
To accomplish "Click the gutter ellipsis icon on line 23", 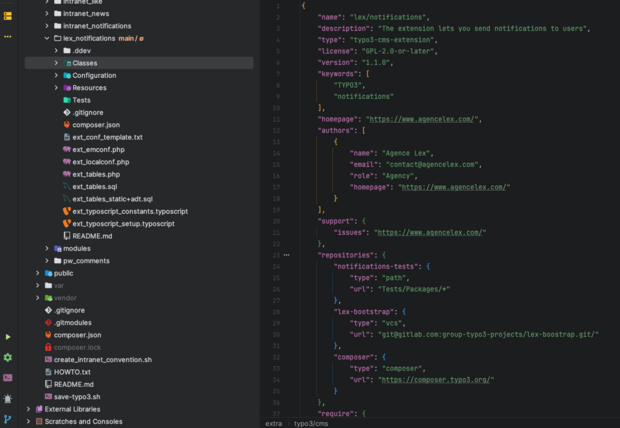I will click(287, 255).
